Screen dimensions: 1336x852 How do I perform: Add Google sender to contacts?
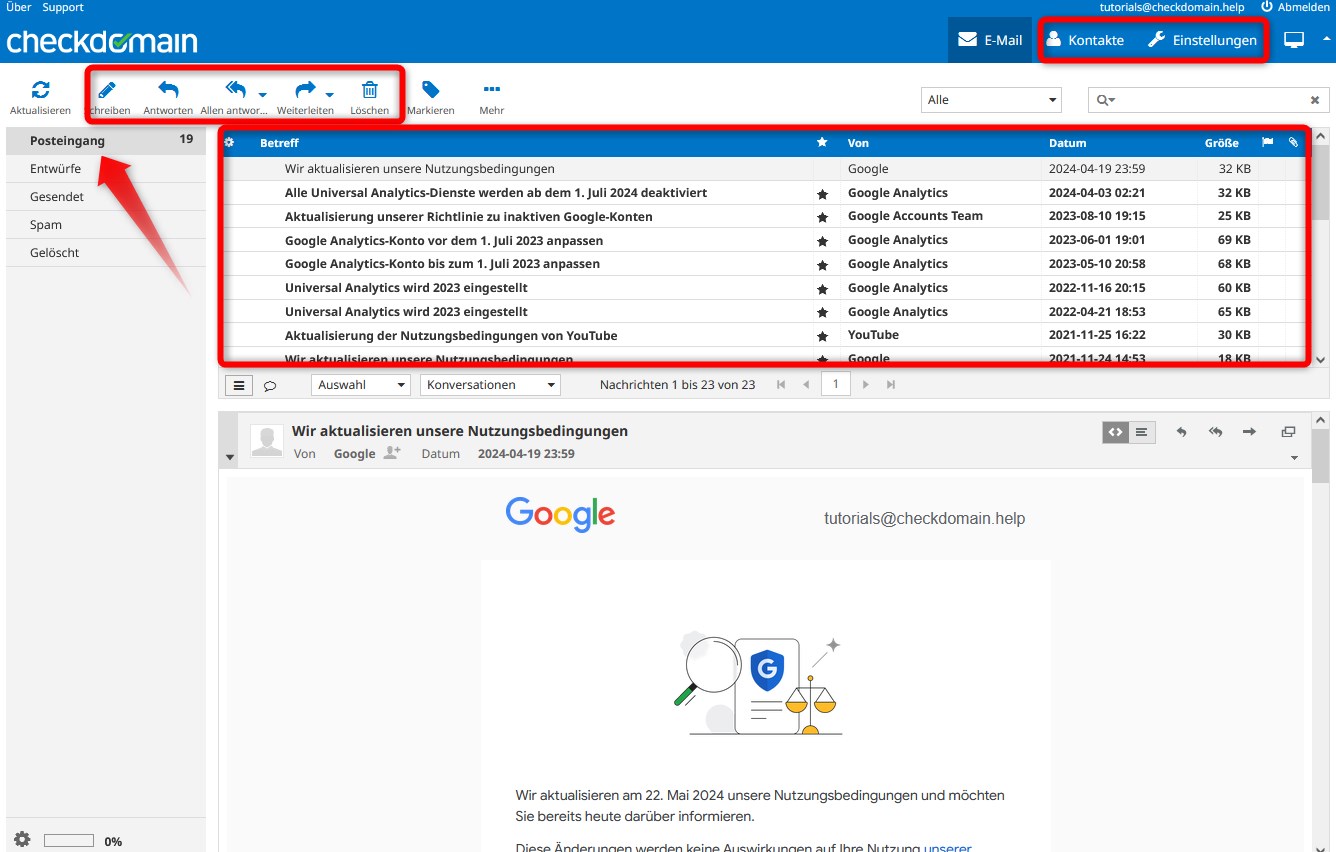point(393,453)
